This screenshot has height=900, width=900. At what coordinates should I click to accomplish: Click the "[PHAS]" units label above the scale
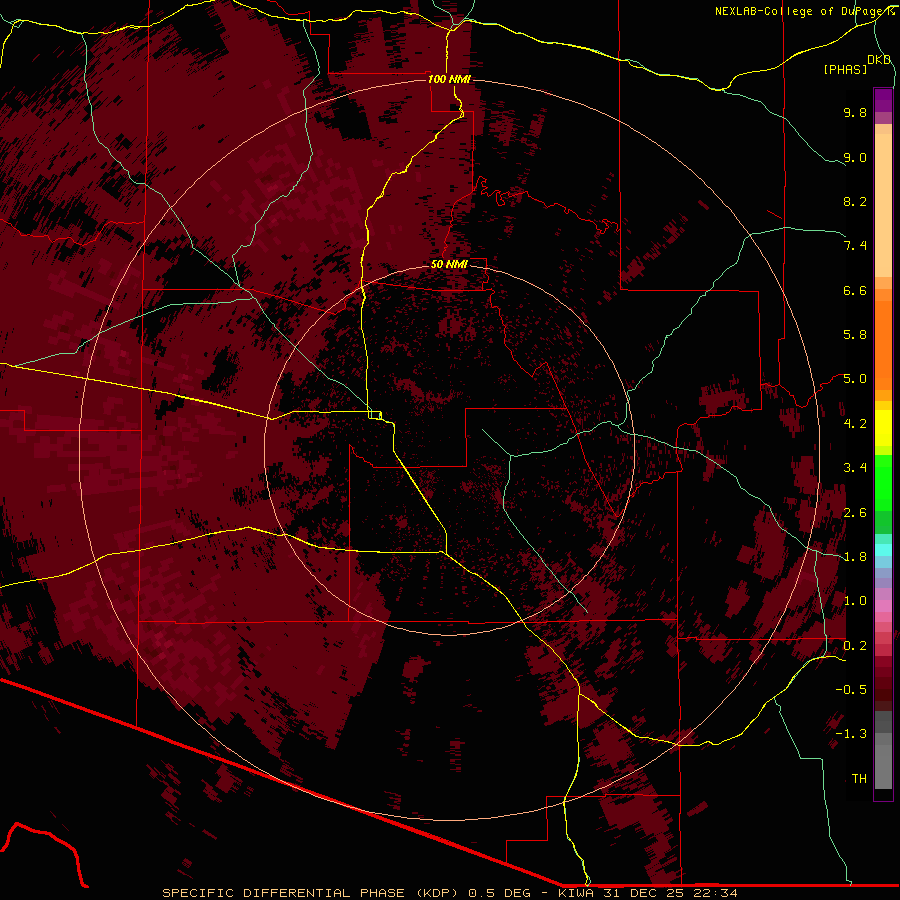pos(845,69)
